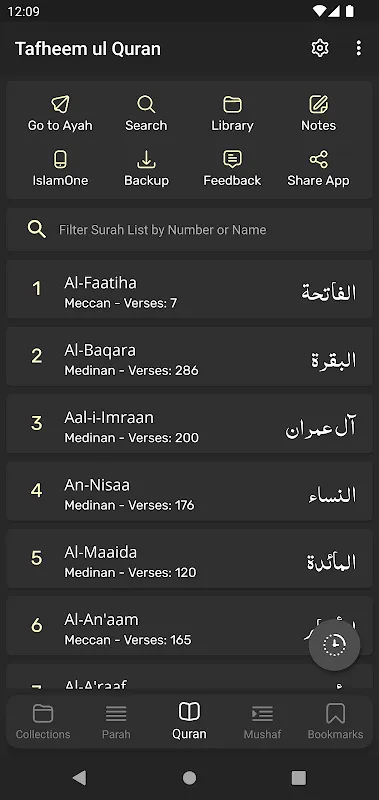Open the Feedback icon

coord(232,159)
